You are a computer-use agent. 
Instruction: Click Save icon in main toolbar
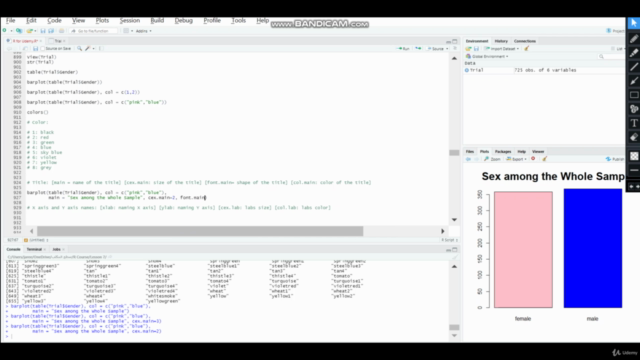[x=43, y=31]
